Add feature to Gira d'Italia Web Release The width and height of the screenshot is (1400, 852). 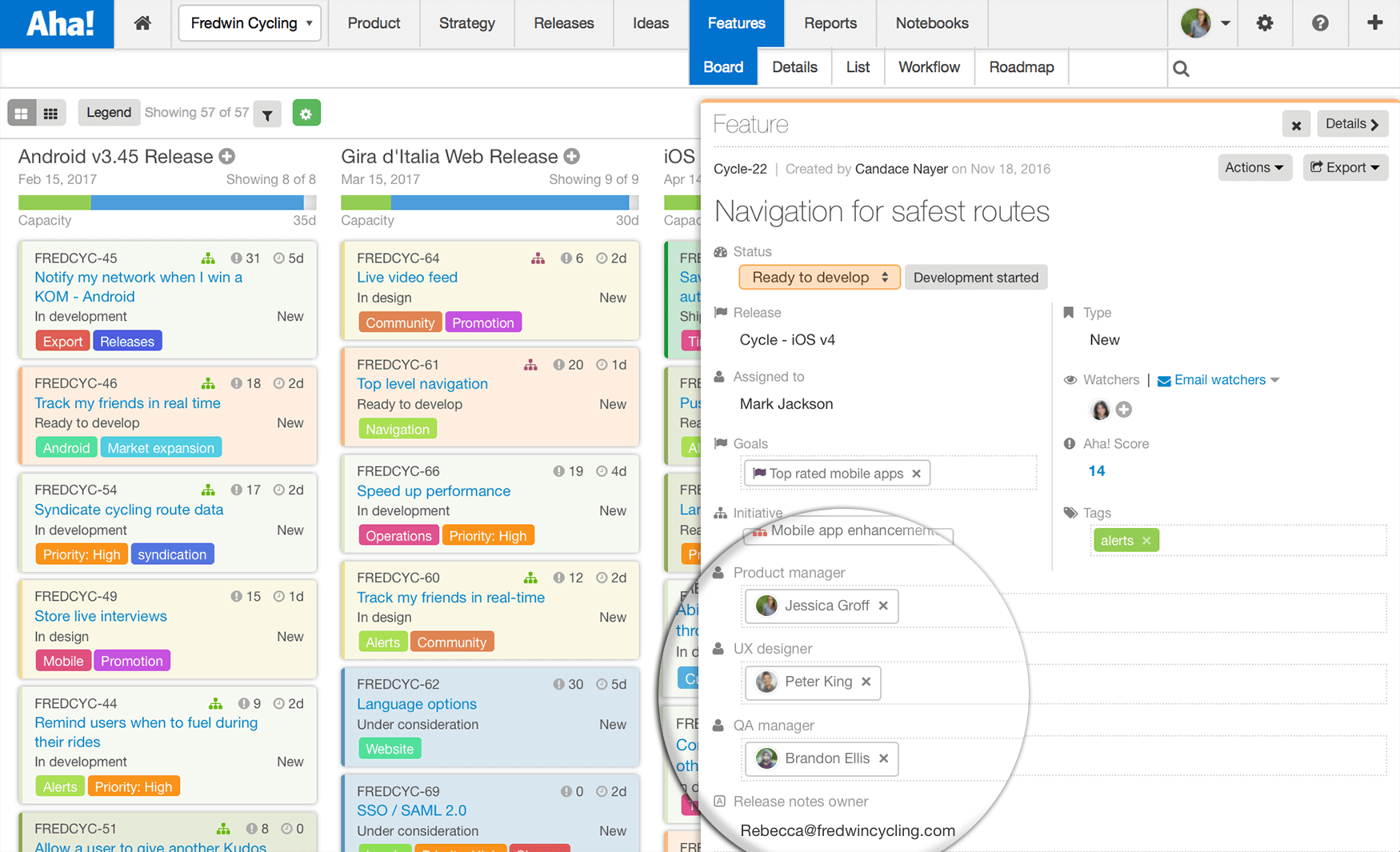[x=571, y=157]
